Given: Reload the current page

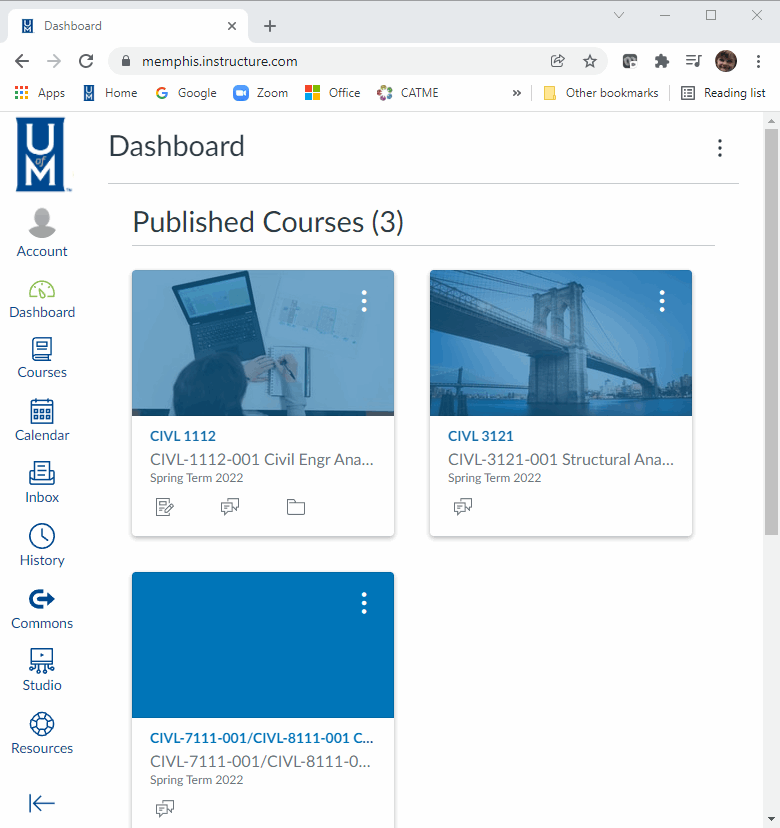Looking at the screenshot, I should click(x=86, y=61).
